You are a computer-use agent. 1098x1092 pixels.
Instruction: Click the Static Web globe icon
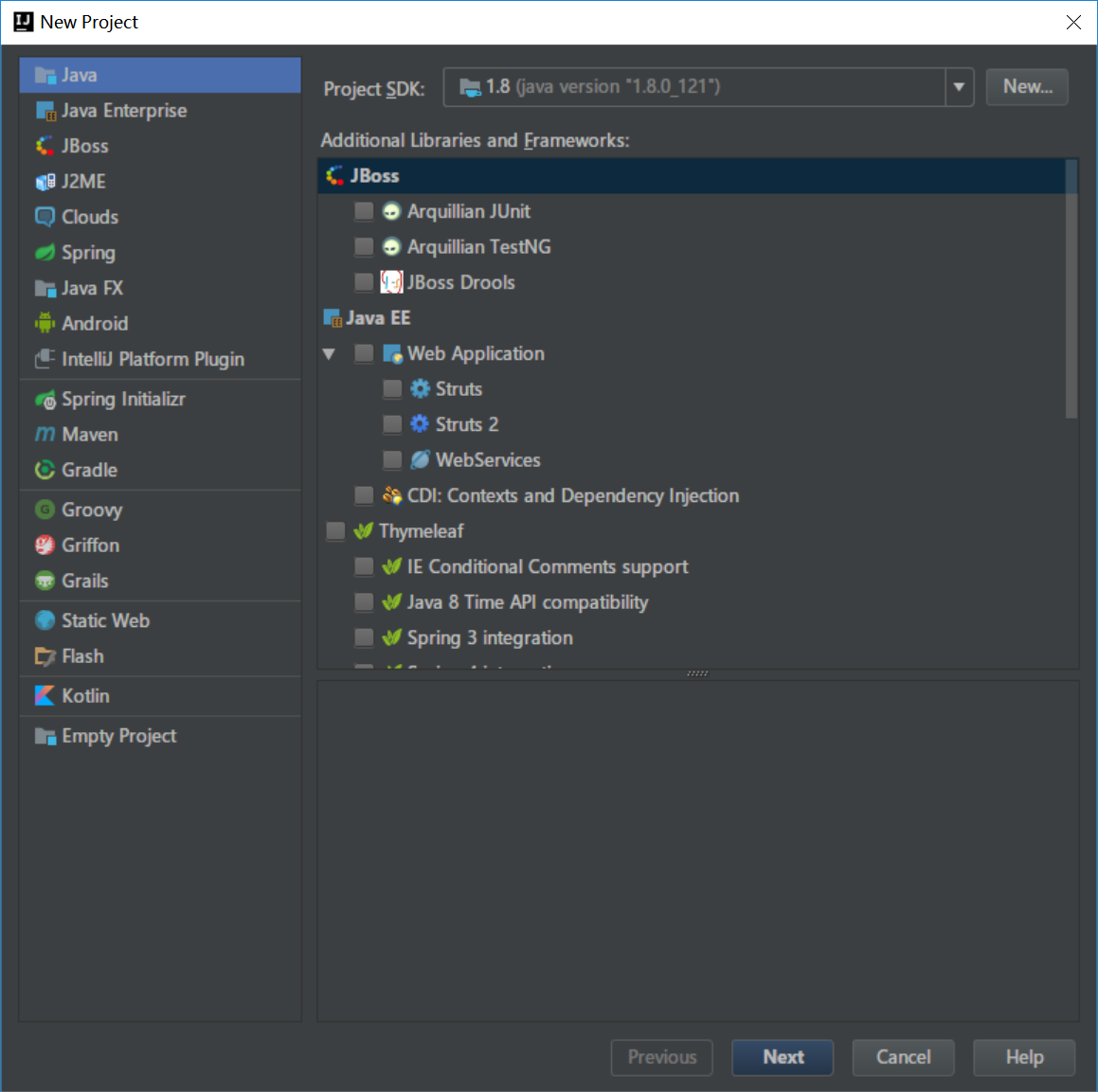(x=45, y=620)
